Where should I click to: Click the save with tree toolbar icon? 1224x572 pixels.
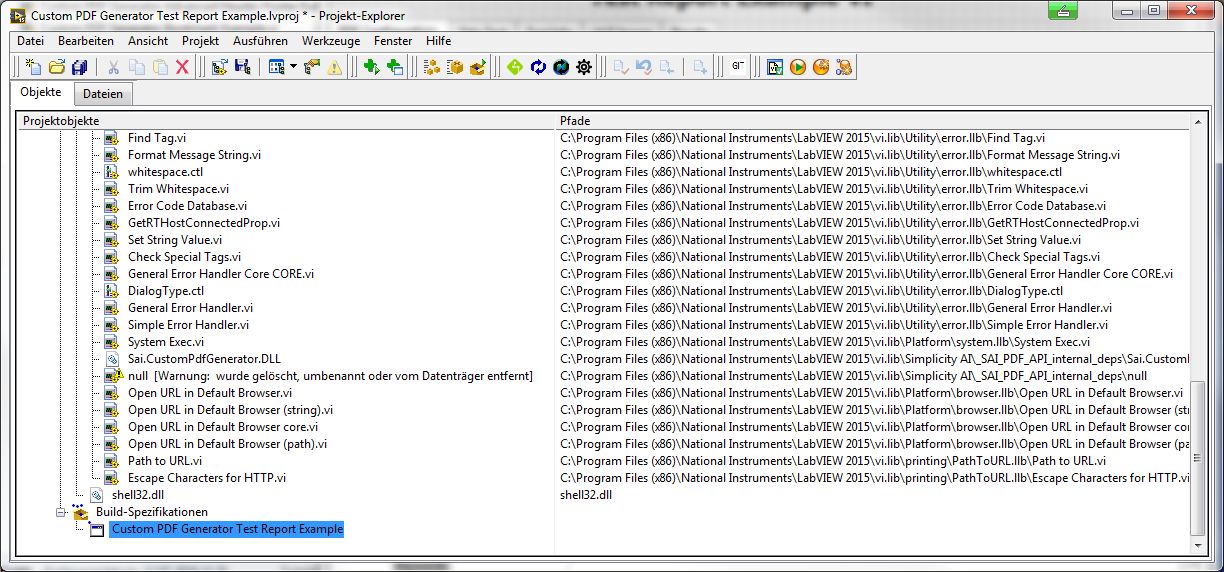(x=242, y=68)
